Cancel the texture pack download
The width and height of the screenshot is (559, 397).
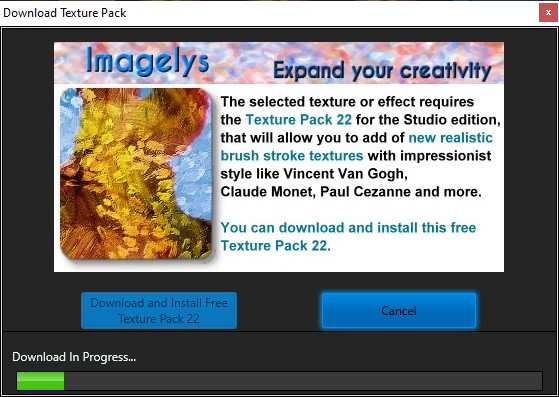coord(399,310)
